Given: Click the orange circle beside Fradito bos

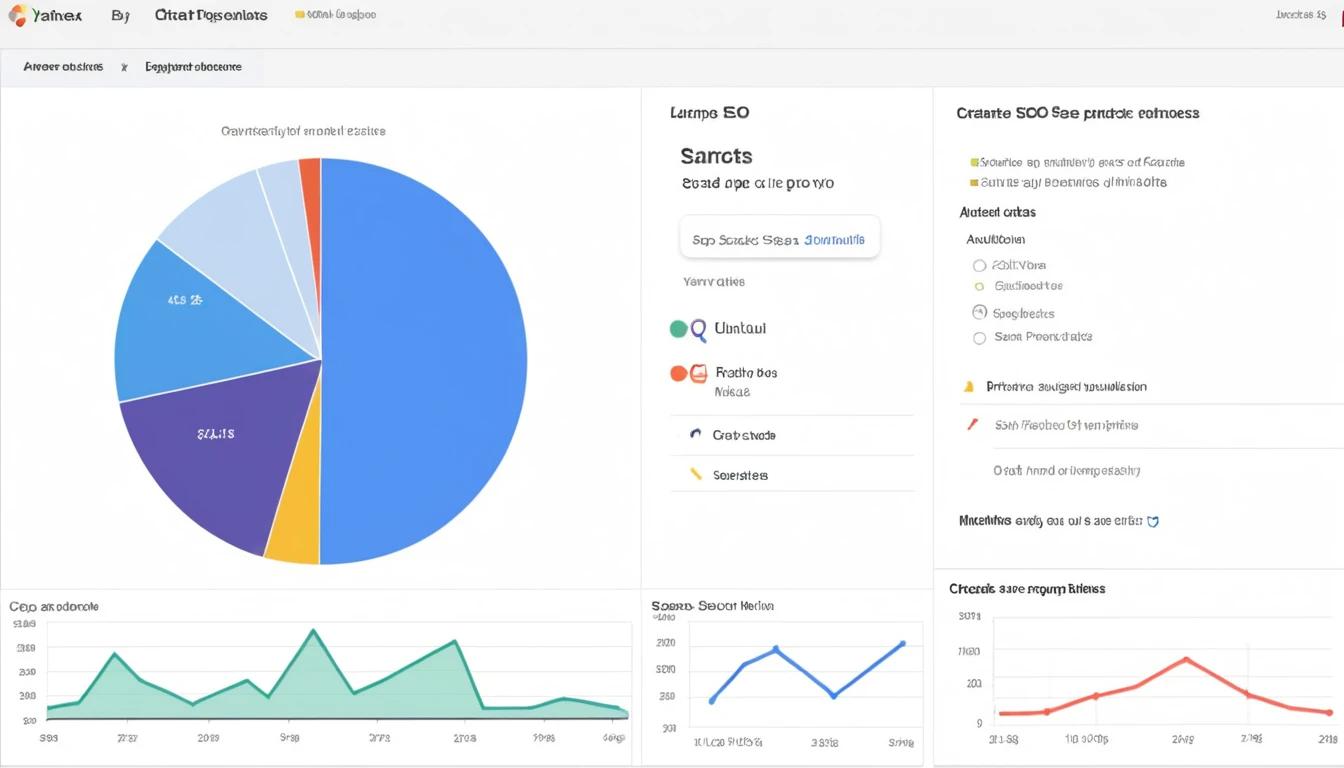Looking at the screenshot, I should coord(678,373).
